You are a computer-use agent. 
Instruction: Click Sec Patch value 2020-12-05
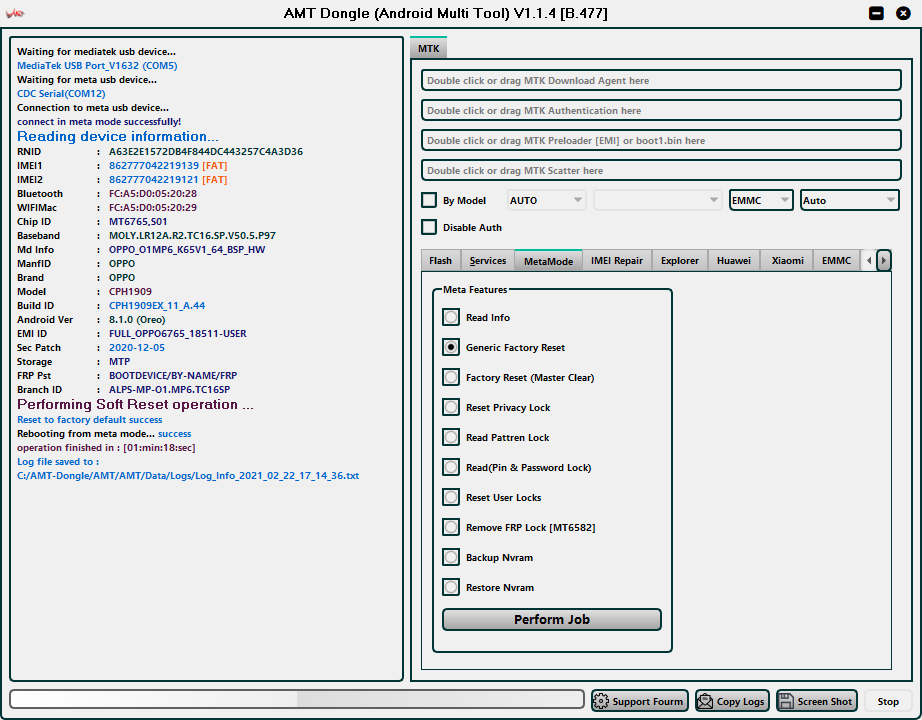pyautogui.click(x=137, y=348)
